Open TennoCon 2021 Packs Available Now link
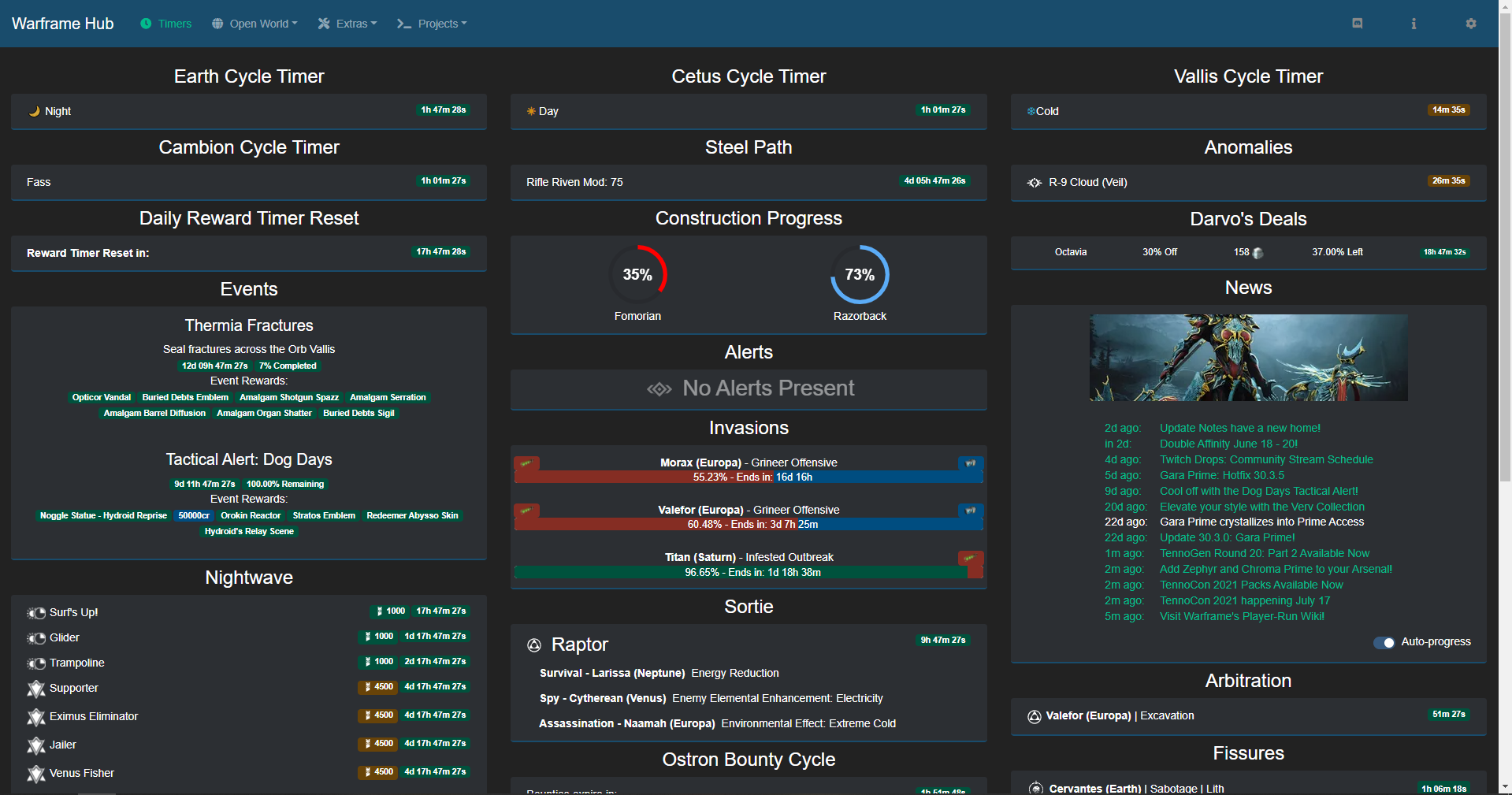1512x795 pixels. 1251,585
